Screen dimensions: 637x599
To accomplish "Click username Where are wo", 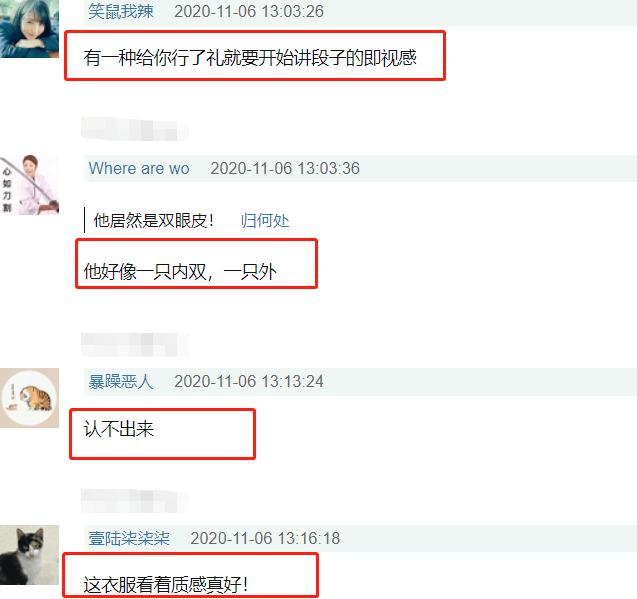I will tap(139, 168).
